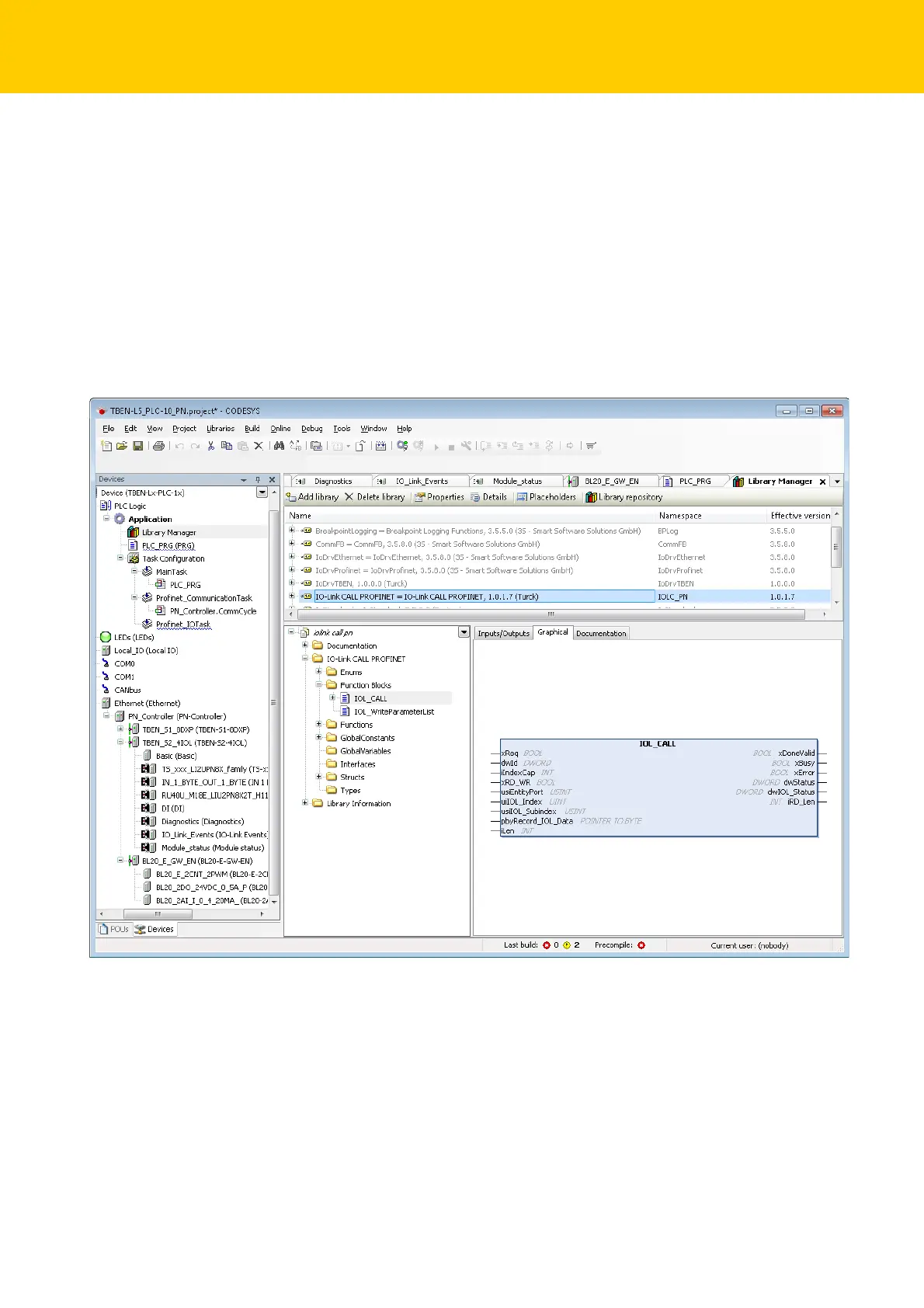Image resolution: width=924 pixels, height=1308 pixels.
Task: Save the project with the floppy disk icon
Action: (138, 446)
